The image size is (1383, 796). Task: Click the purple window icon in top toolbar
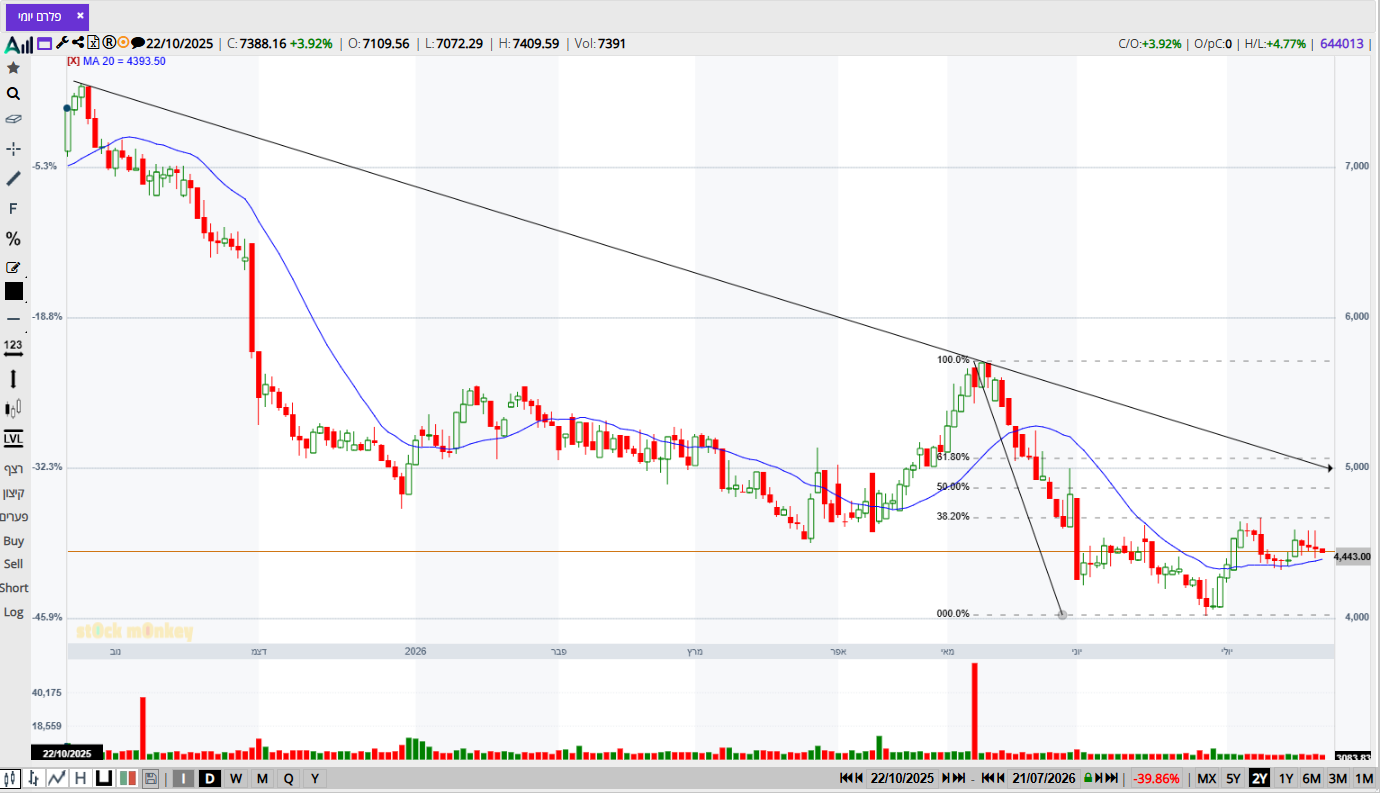(44, 43)
